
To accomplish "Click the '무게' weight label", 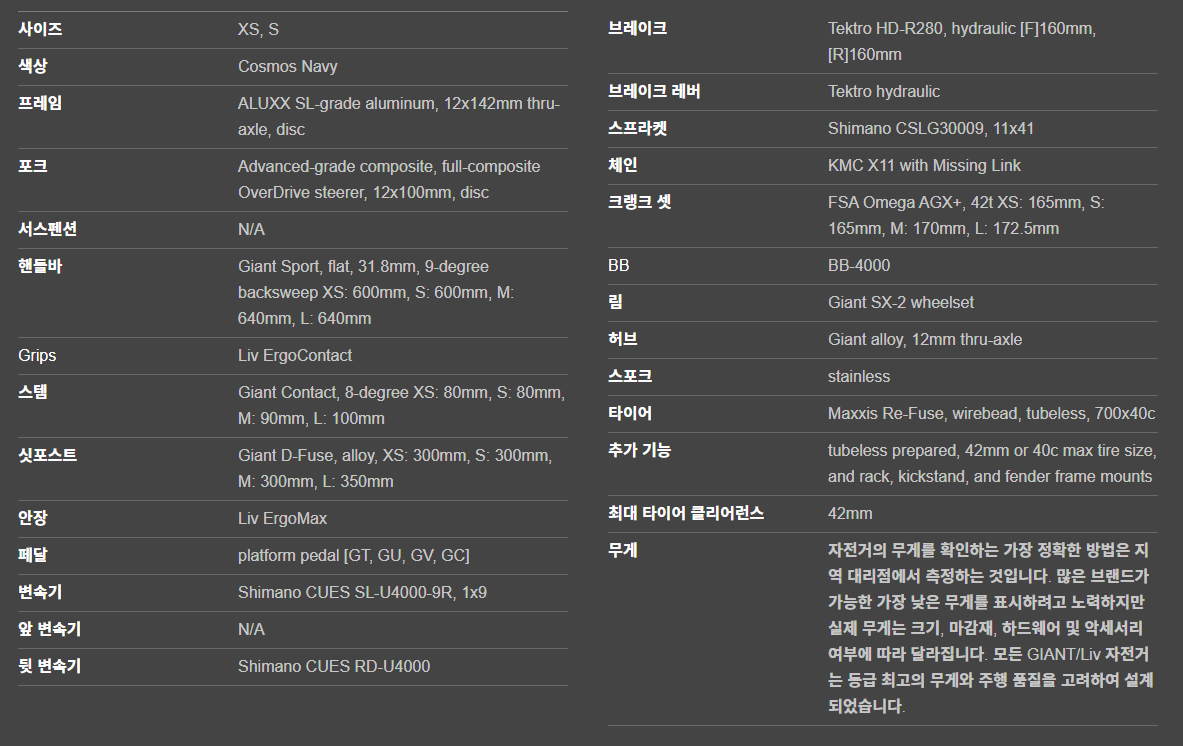I will [x=622, y=551].
